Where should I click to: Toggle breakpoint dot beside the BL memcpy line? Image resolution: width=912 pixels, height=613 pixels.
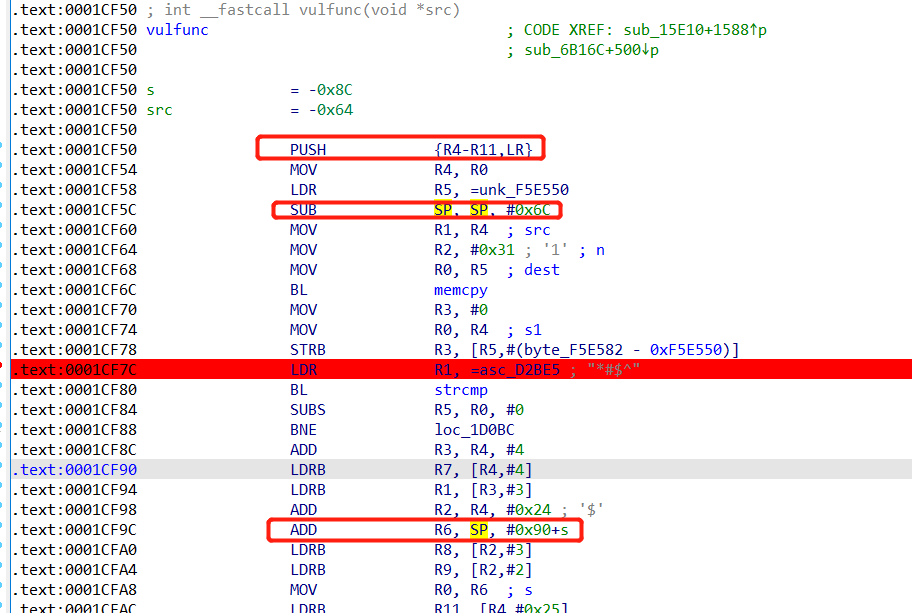coord(5,290)
